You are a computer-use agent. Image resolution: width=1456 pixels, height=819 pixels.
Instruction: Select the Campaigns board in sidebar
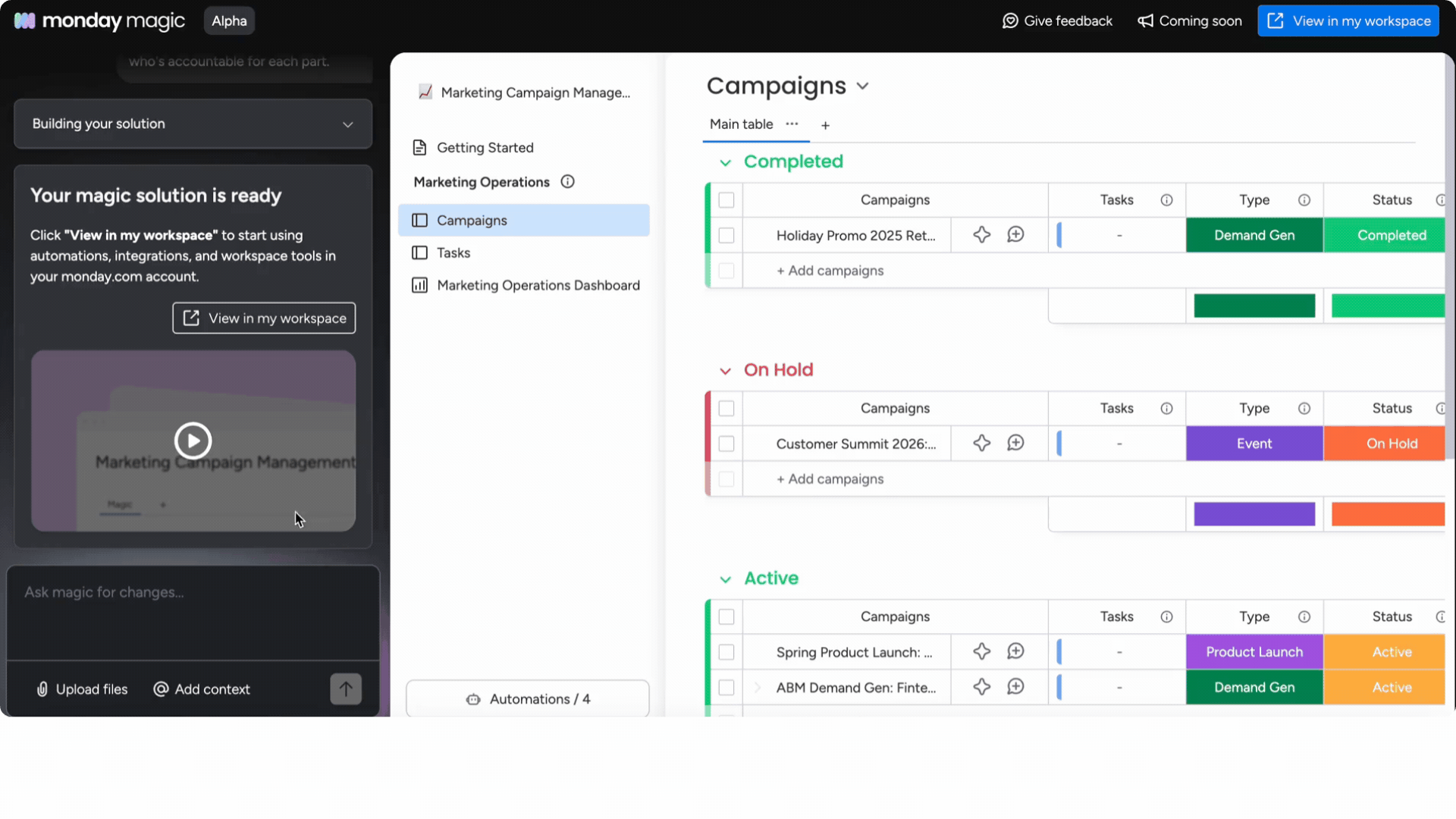(524, 220)
